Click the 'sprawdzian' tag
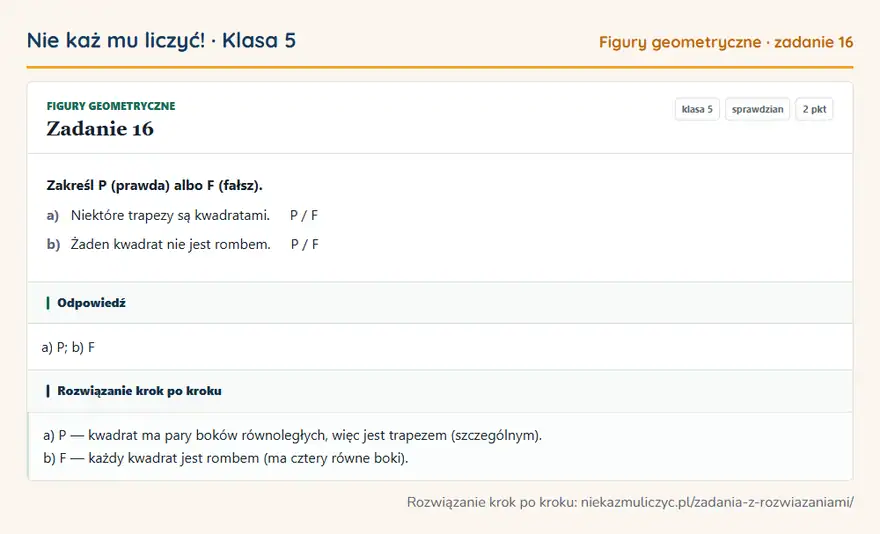The width and height of the screenshot is (880, 534). point(757,109)
